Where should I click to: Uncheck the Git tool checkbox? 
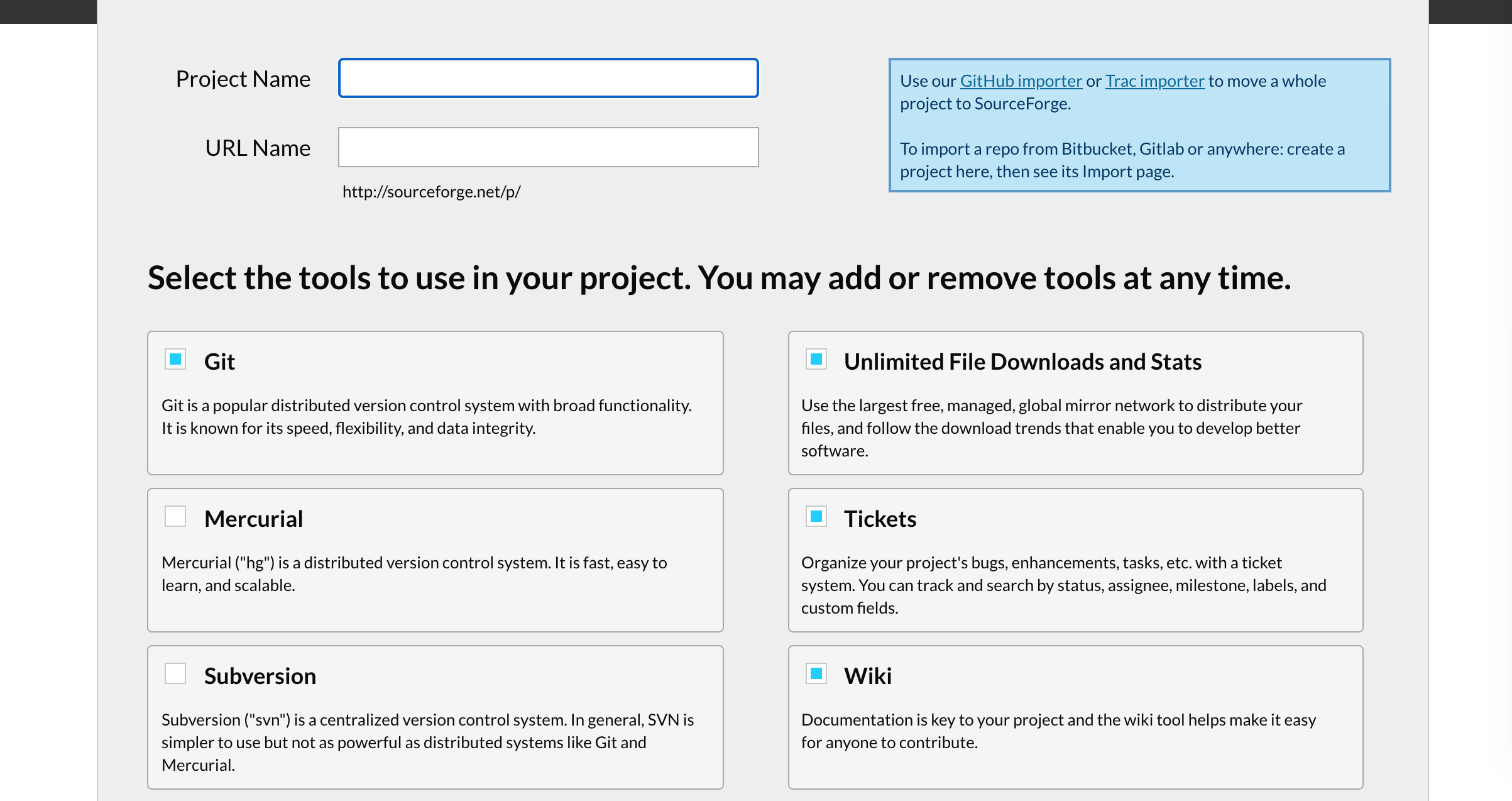tap(175, 360)
